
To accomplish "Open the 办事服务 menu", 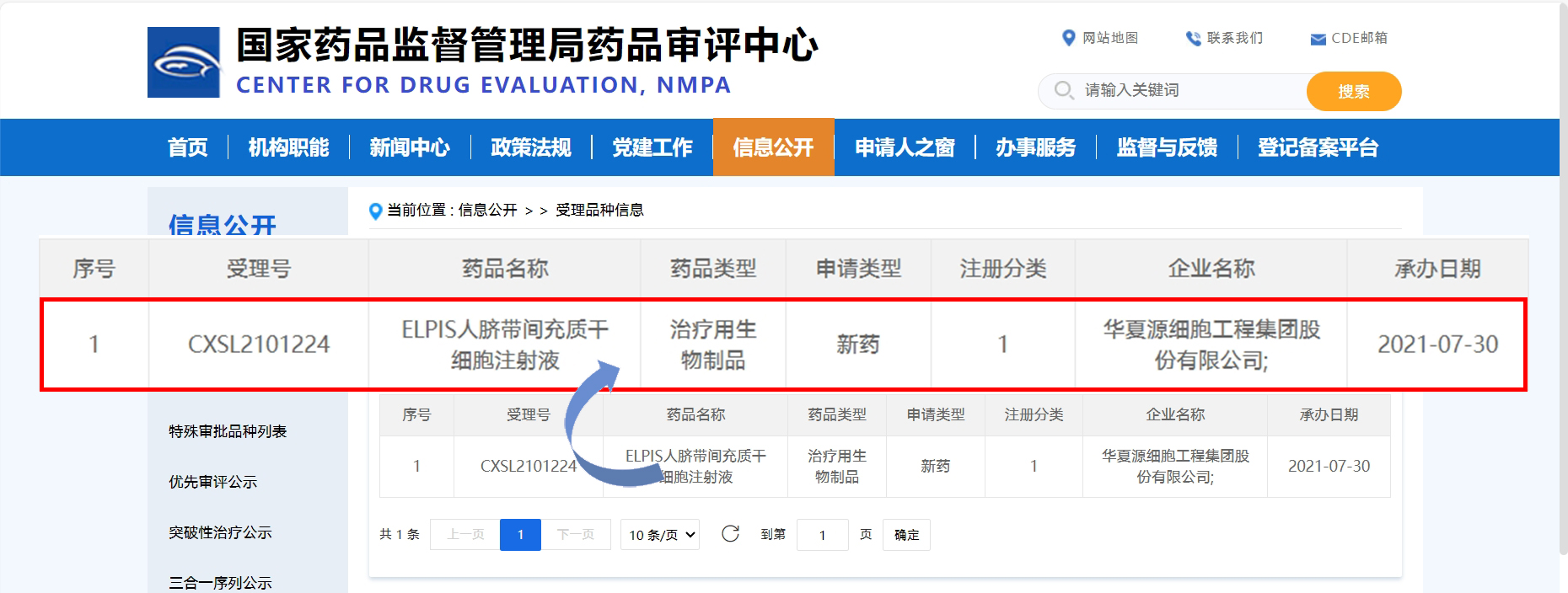I will 1036,147.
